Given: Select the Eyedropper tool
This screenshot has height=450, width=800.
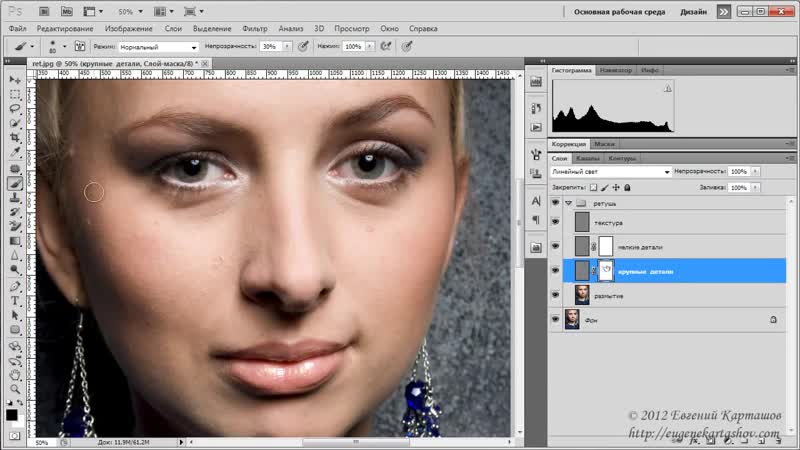Looking at the screenshot, I should (x=15, y=152).
